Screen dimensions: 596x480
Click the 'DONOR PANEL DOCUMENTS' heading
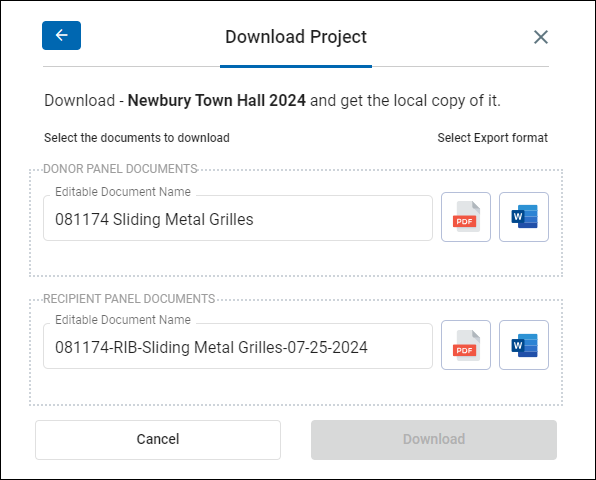click(x=120, y=169)
